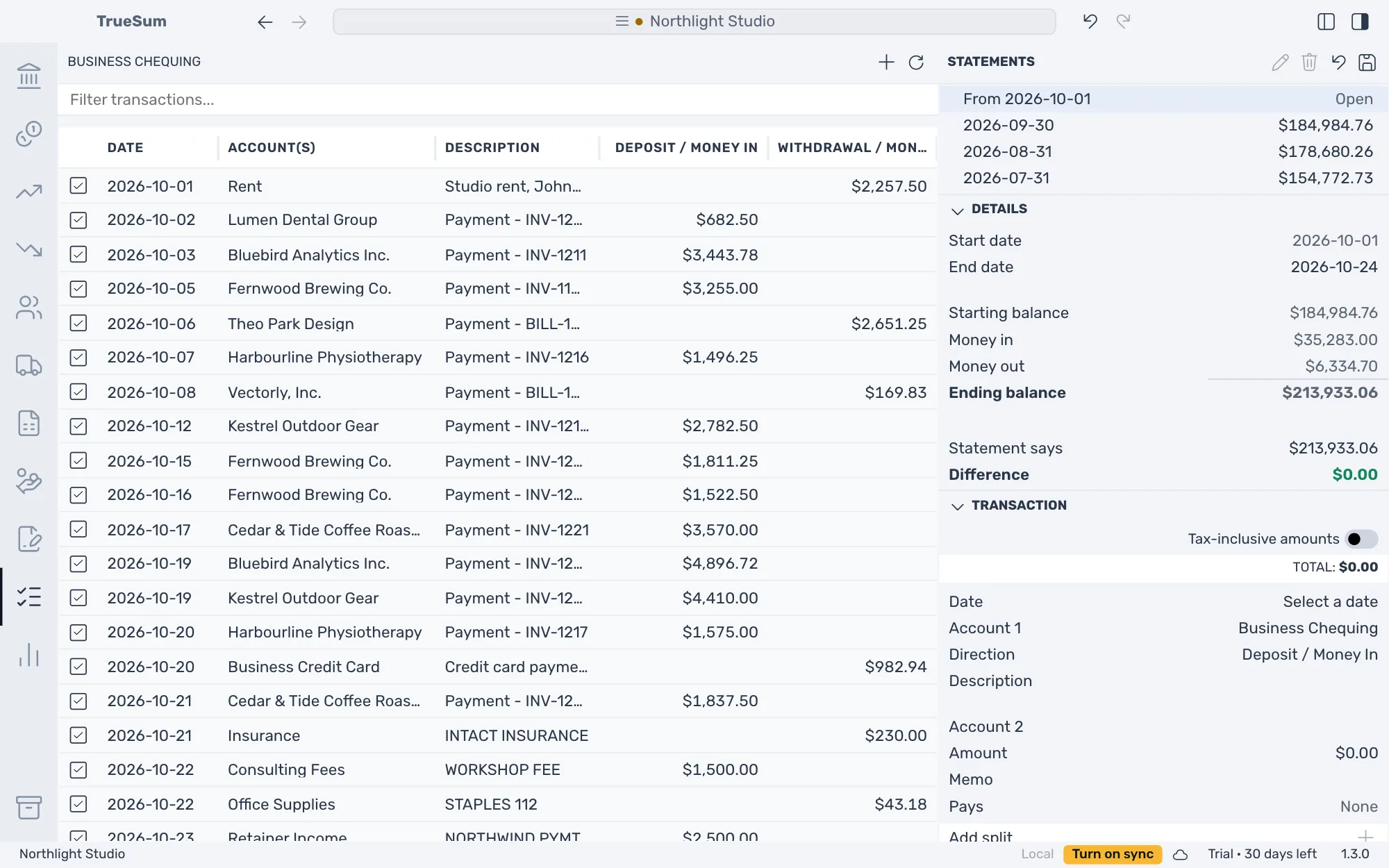The height and width of the screenshot is (868, 1389).
Task: Open the pie chart clock sidebar icon
Action: [x=28, y=133]
